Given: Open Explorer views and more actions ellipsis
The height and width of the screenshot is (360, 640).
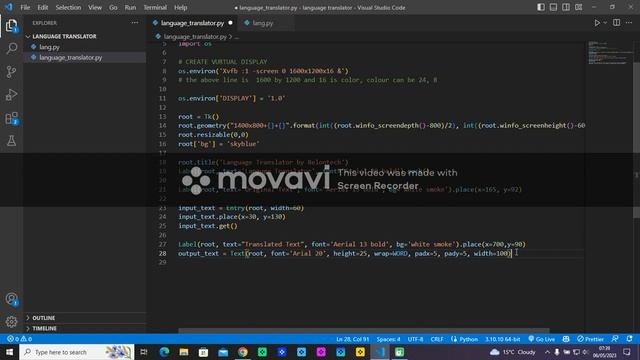Looking at the screenshot, I should pyautogui.click(x=135, y=23).
